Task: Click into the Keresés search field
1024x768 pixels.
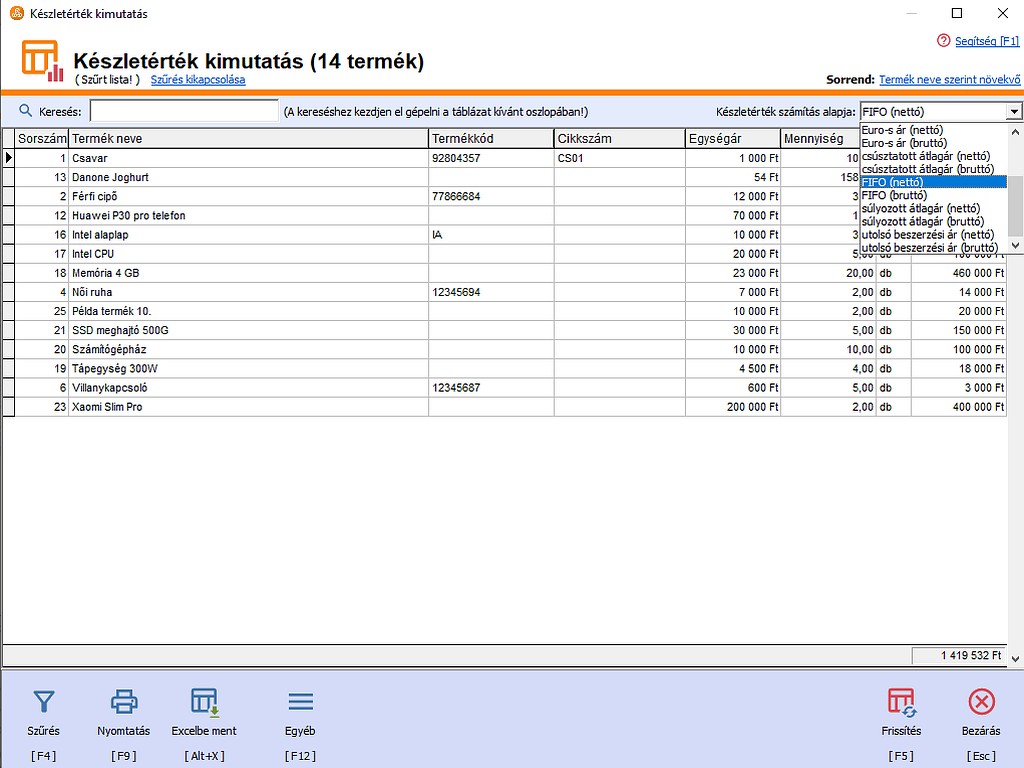Action: click(184, 111)
